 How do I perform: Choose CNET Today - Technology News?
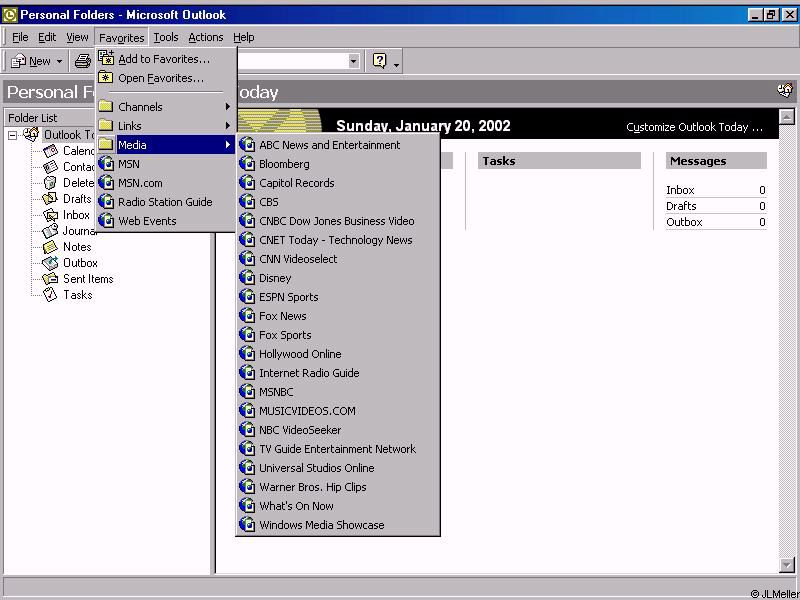(338, 240)
